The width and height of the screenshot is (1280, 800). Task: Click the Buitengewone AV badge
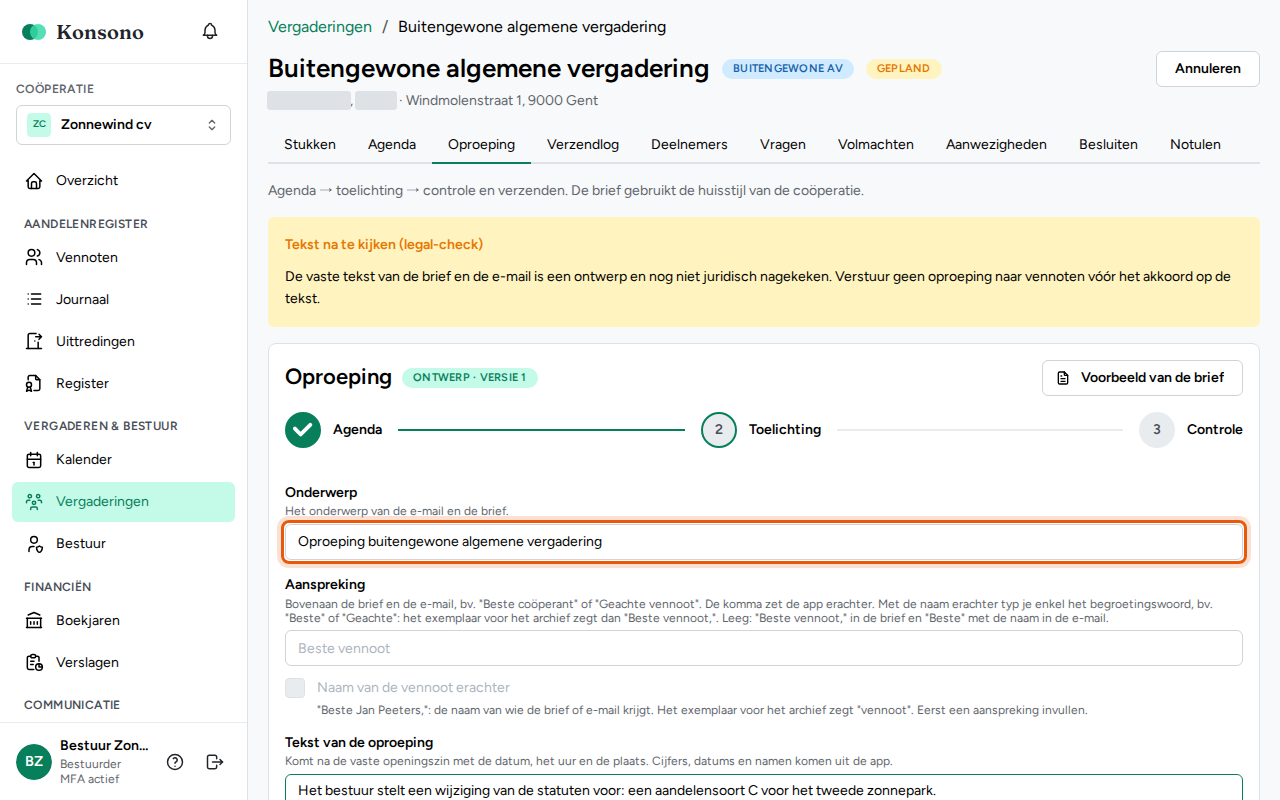tap(788, 69)
